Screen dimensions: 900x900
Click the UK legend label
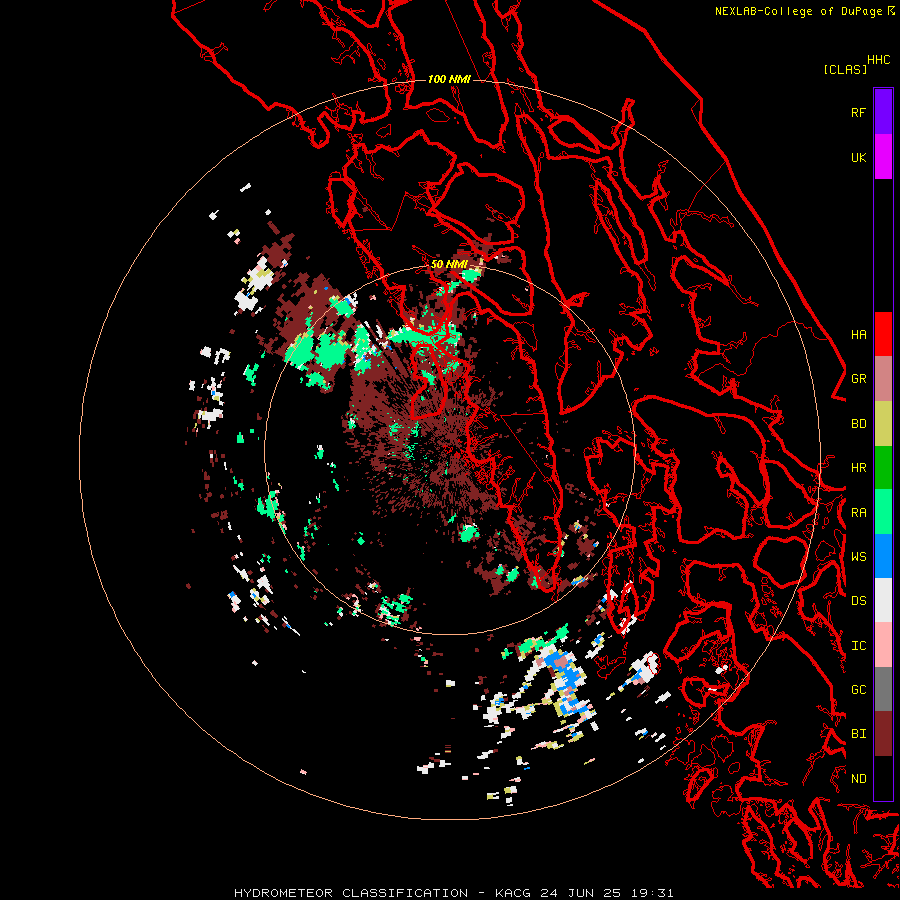858,157
